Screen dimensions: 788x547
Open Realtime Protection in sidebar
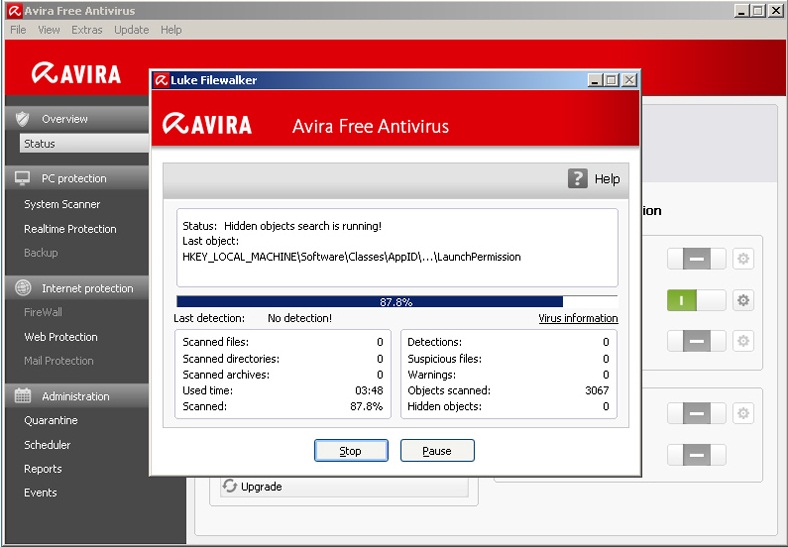click(x=70, y=229)
